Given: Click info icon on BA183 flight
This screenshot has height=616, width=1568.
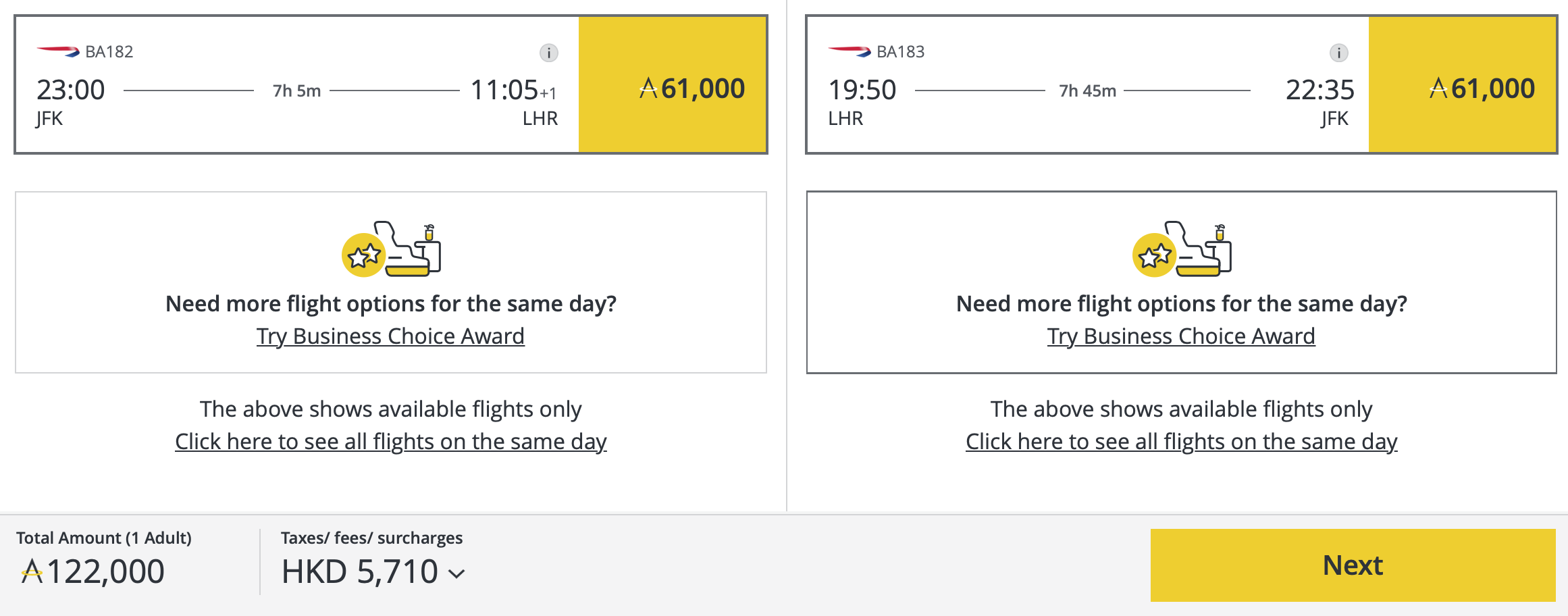Looking at the screenshot, I should [x=1338, y=53].
